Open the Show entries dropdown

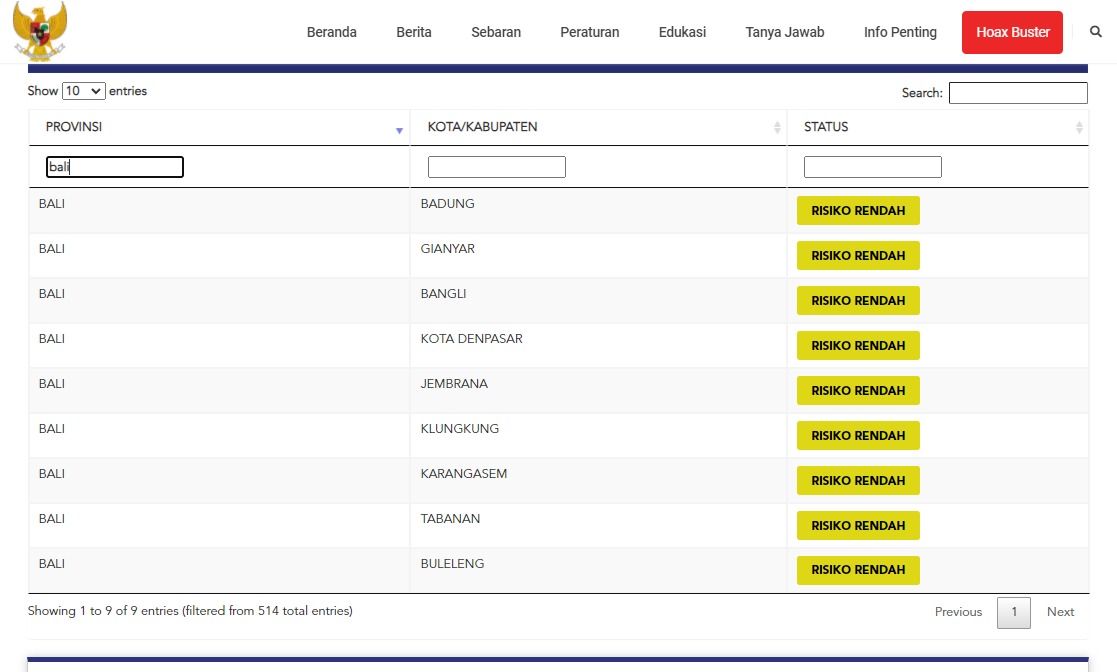pos(83,91)
